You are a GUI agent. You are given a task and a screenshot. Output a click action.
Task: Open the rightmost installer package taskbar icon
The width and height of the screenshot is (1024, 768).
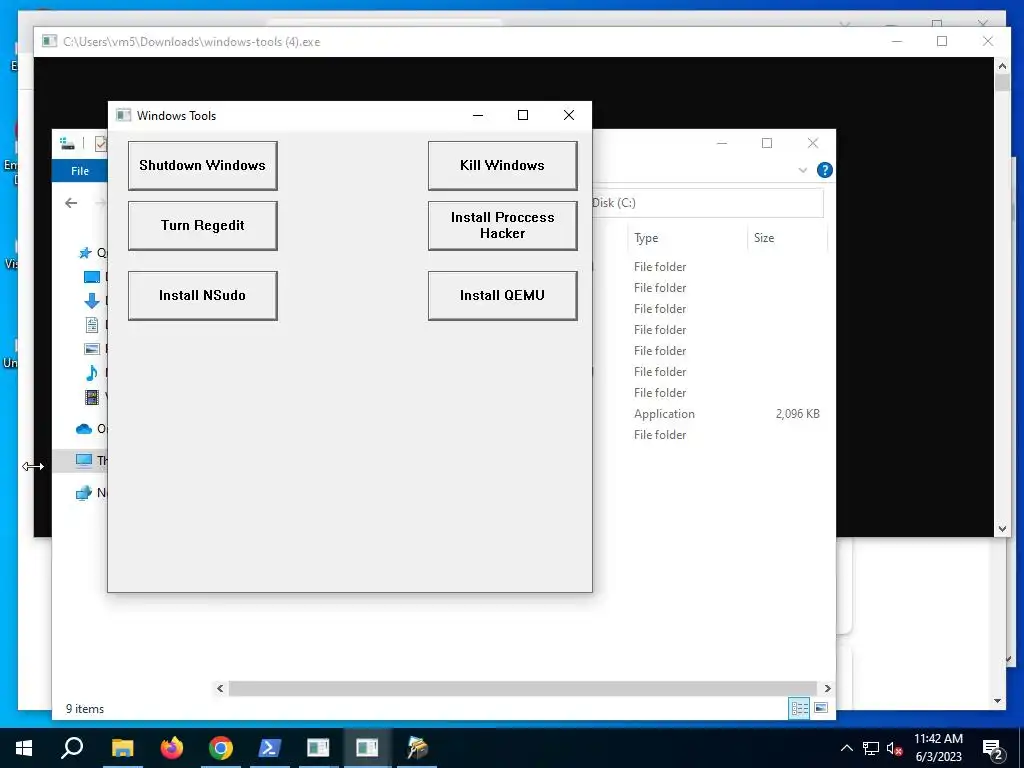417,748
